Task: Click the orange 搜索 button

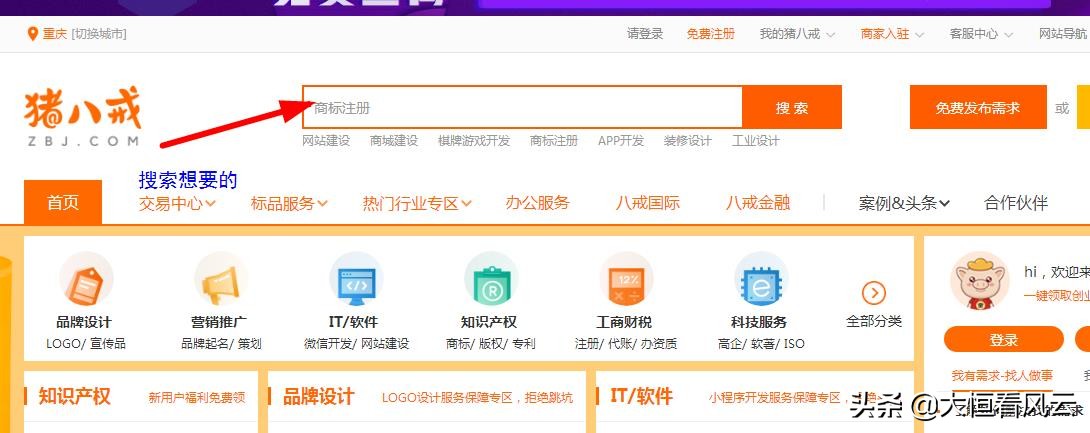Action: click(x=792, y=108)
